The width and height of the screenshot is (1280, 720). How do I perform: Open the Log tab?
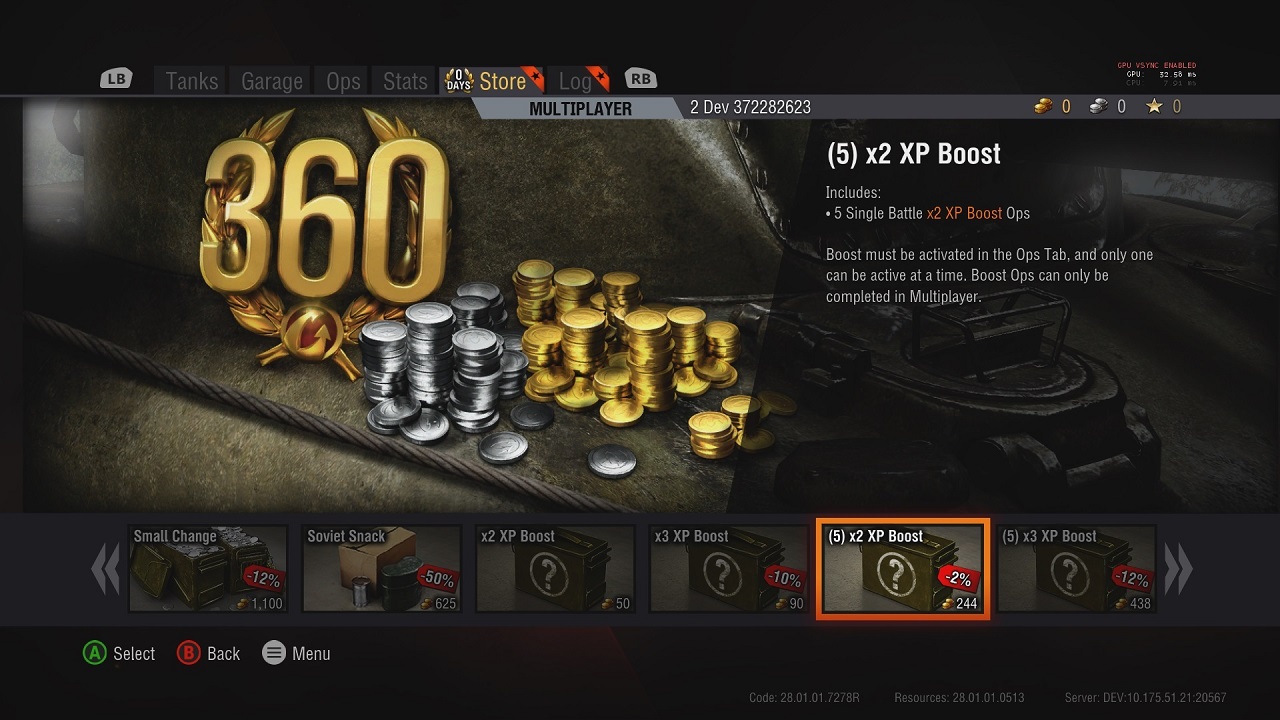click(577, 81)
